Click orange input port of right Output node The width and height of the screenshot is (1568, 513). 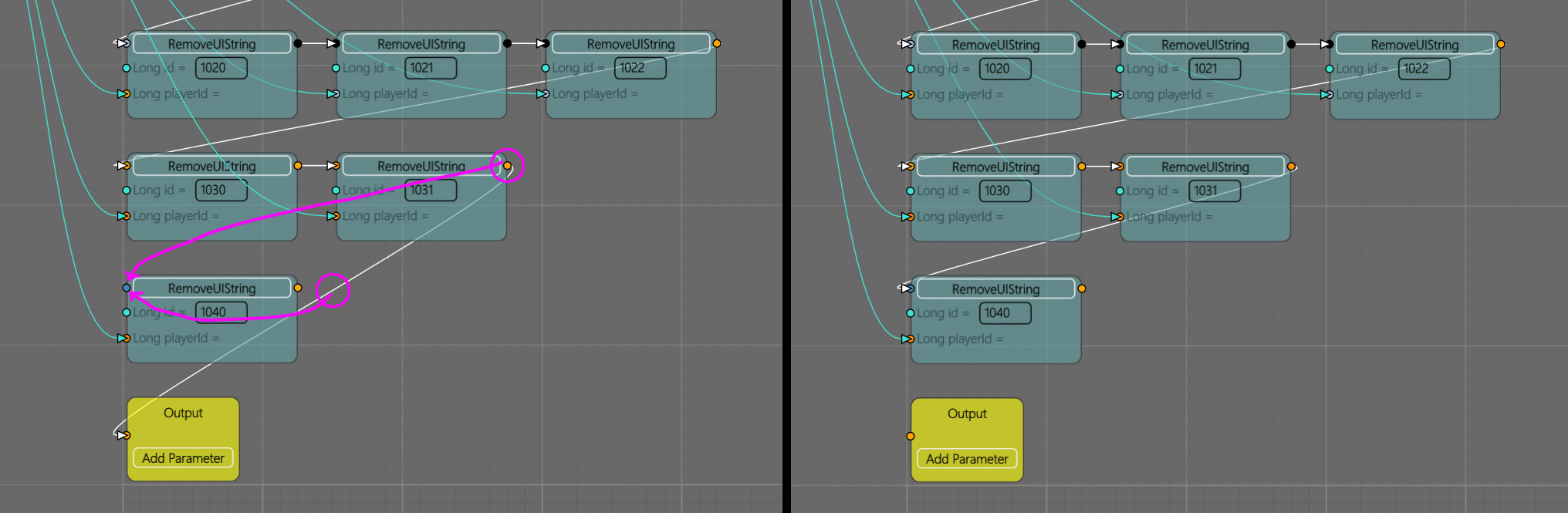pos(911,436)
